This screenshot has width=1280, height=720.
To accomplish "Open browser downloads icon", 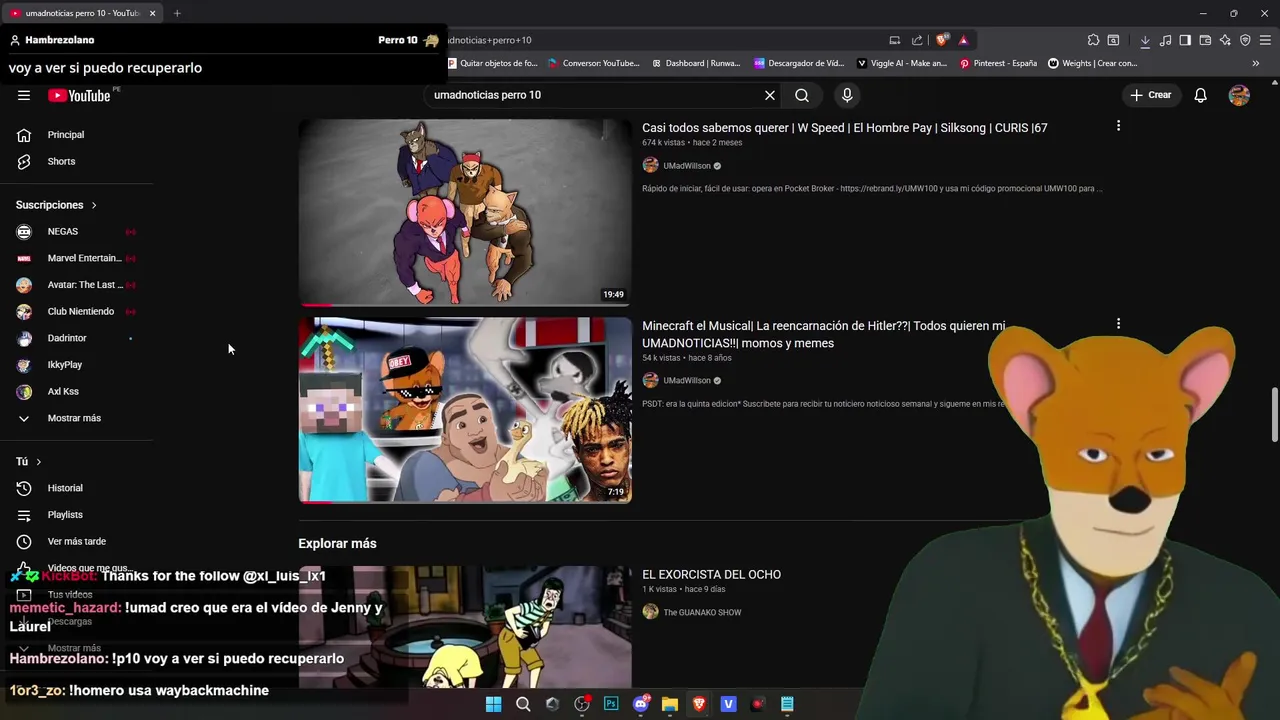I will pos(1145,40).
